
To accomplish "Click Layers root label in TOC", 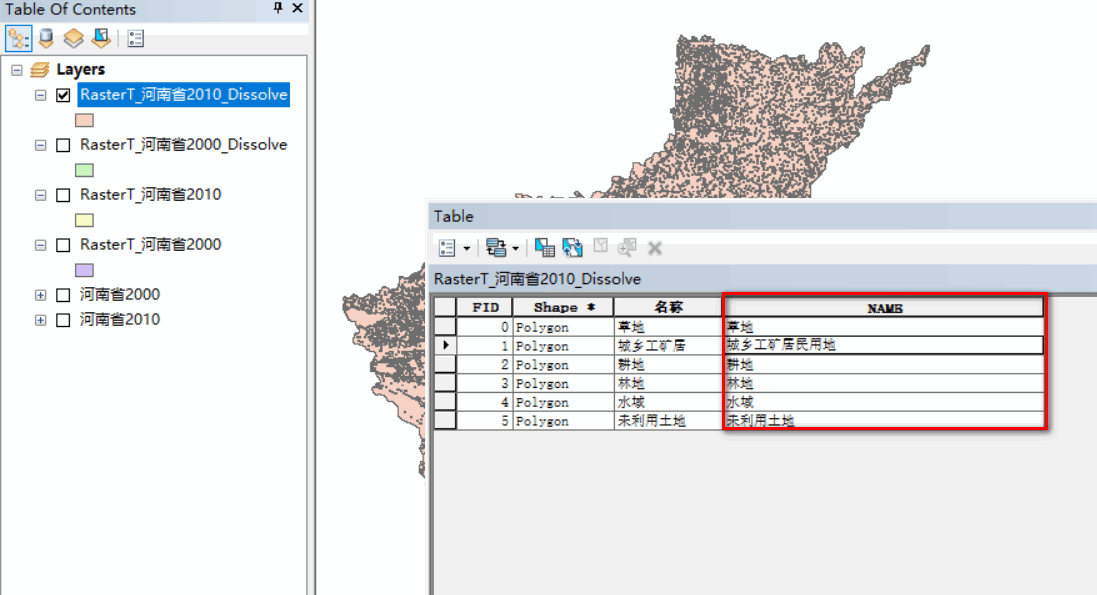I will point(80,69).
